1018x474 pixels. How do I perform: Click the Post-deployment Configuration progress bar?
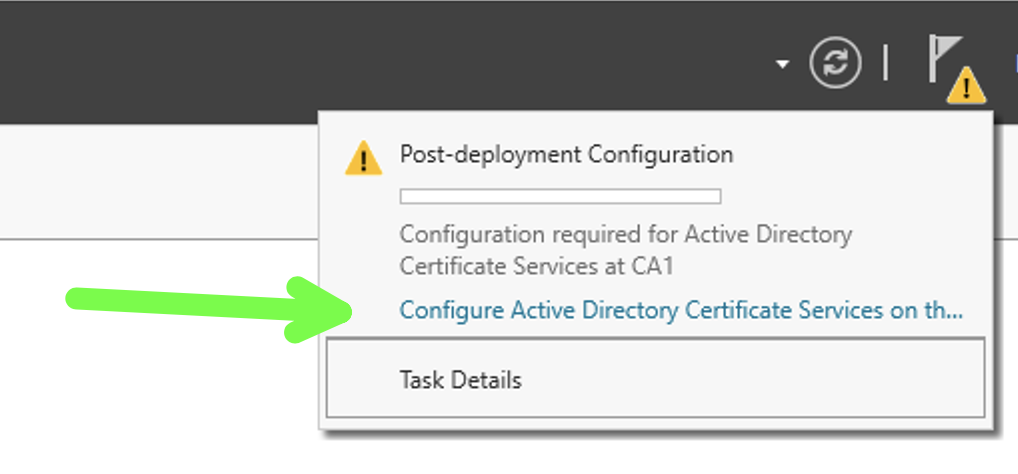[x=560, y=196]
